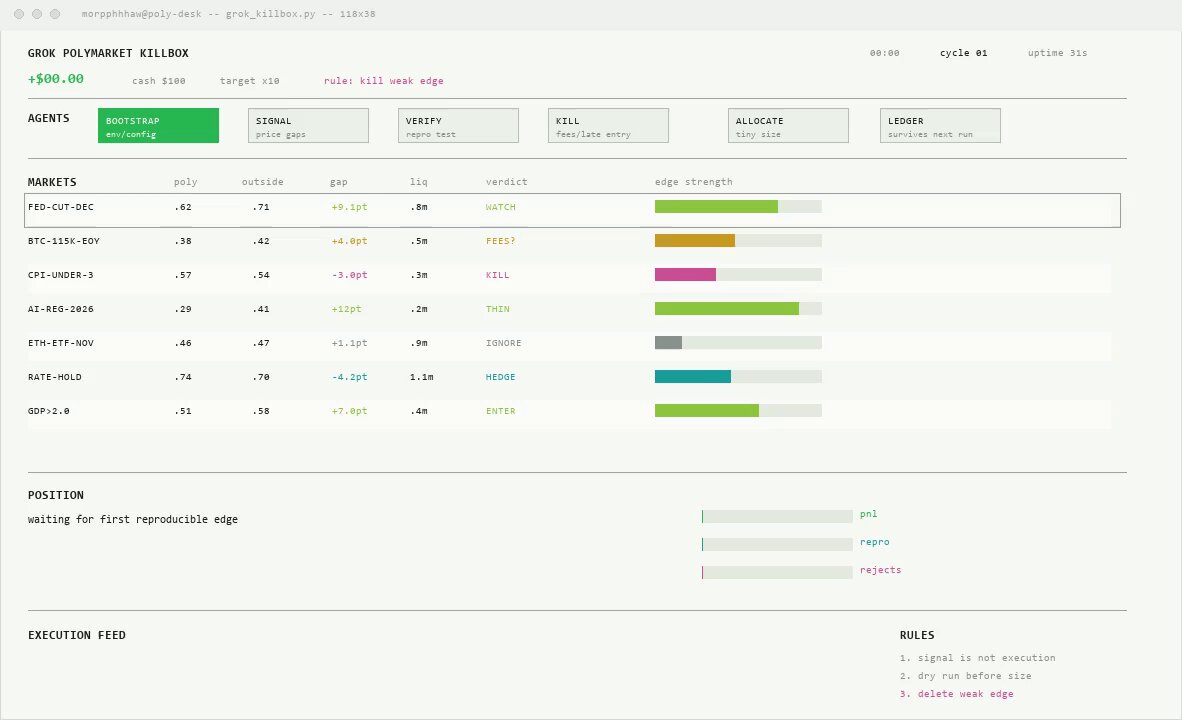Screen dimensions: 1182x720
Task: Pick the ETH-ETF-NOV market name
Action: 61,343
